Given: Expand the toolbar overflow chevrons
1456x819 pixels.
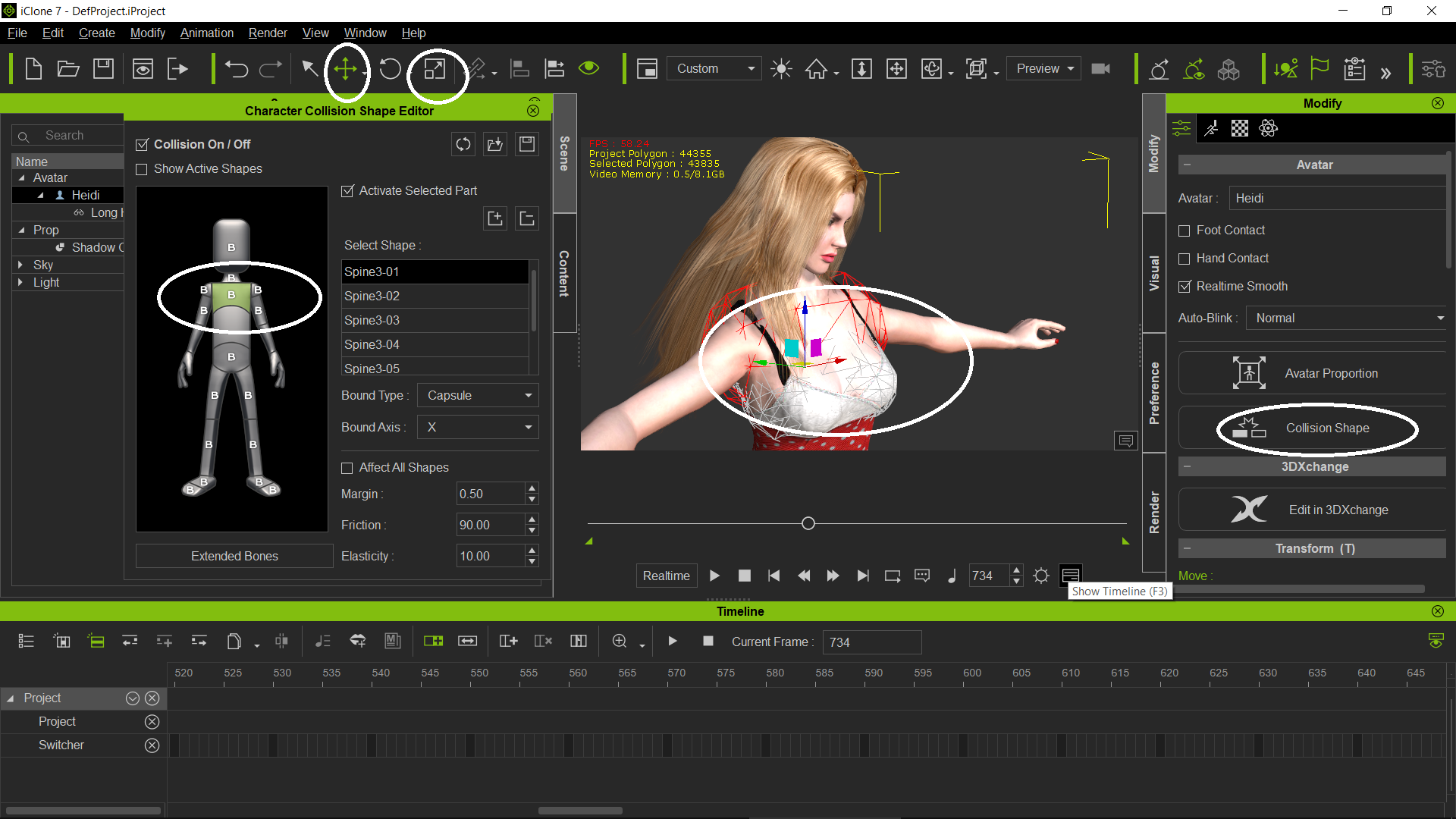Looking at the screenshot, I should 1385,73.
